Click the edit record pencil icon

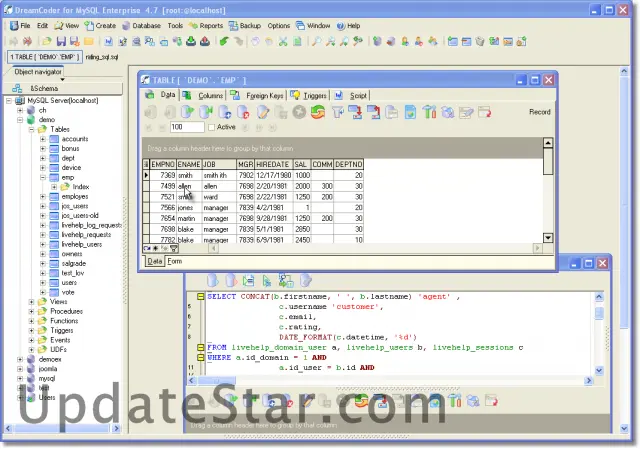click(x=263, y=112)
